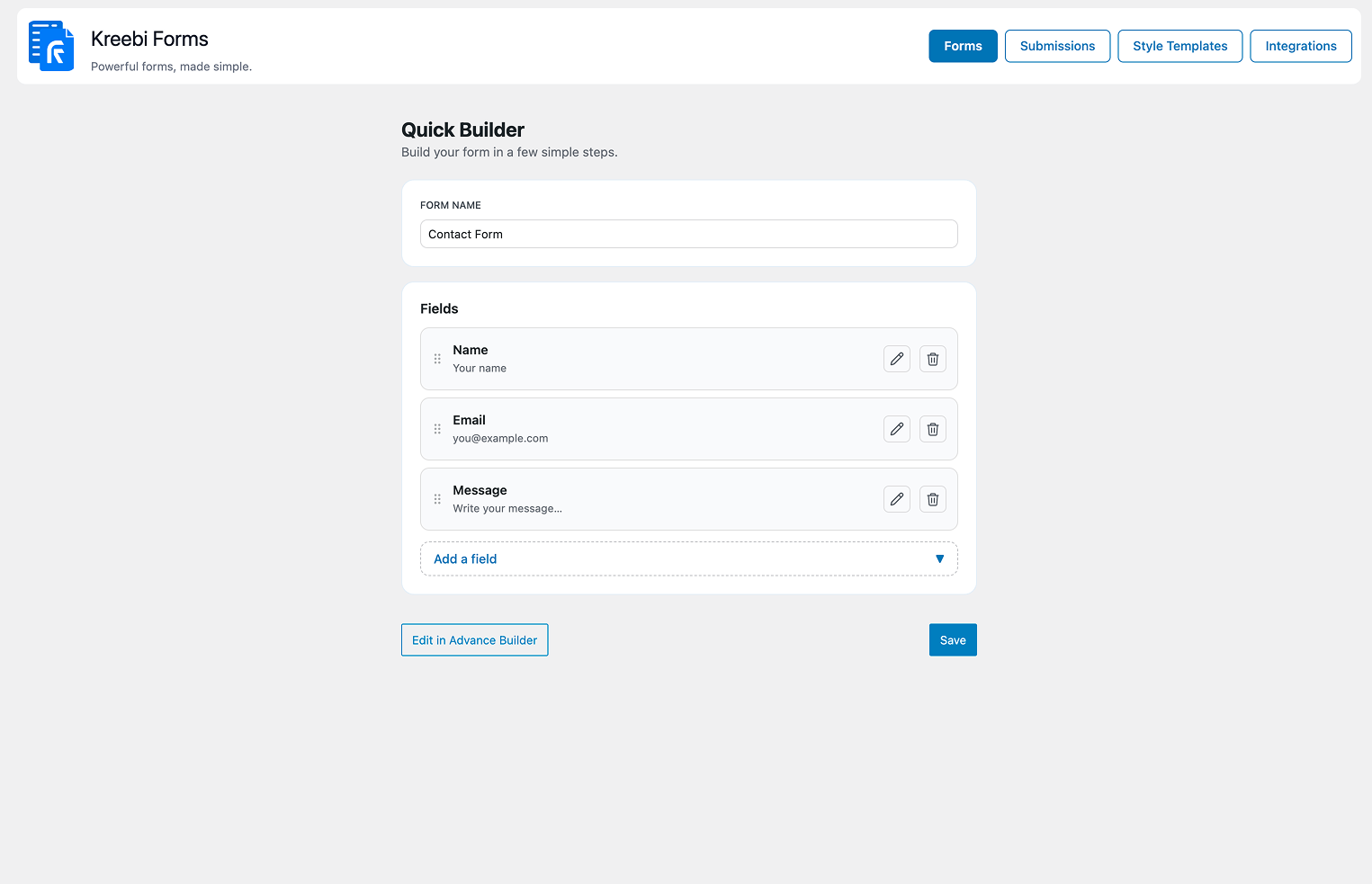The image size is (1372, 884).
Task: Click the Kreebi Forms logo icon
Action: tap(51, 45)
